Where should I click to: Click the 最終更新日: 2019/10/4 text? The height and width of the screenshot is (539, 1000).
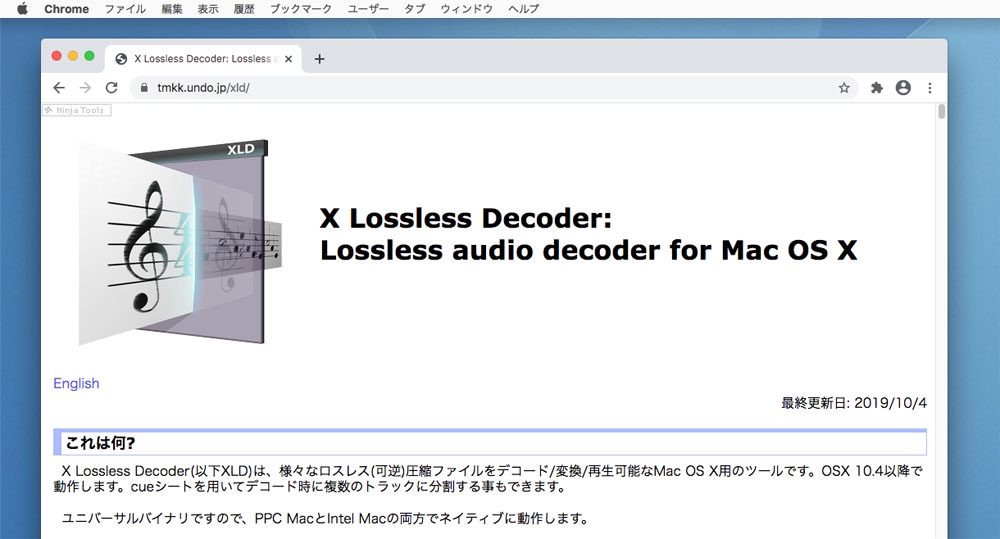click(x=854, y=403)
